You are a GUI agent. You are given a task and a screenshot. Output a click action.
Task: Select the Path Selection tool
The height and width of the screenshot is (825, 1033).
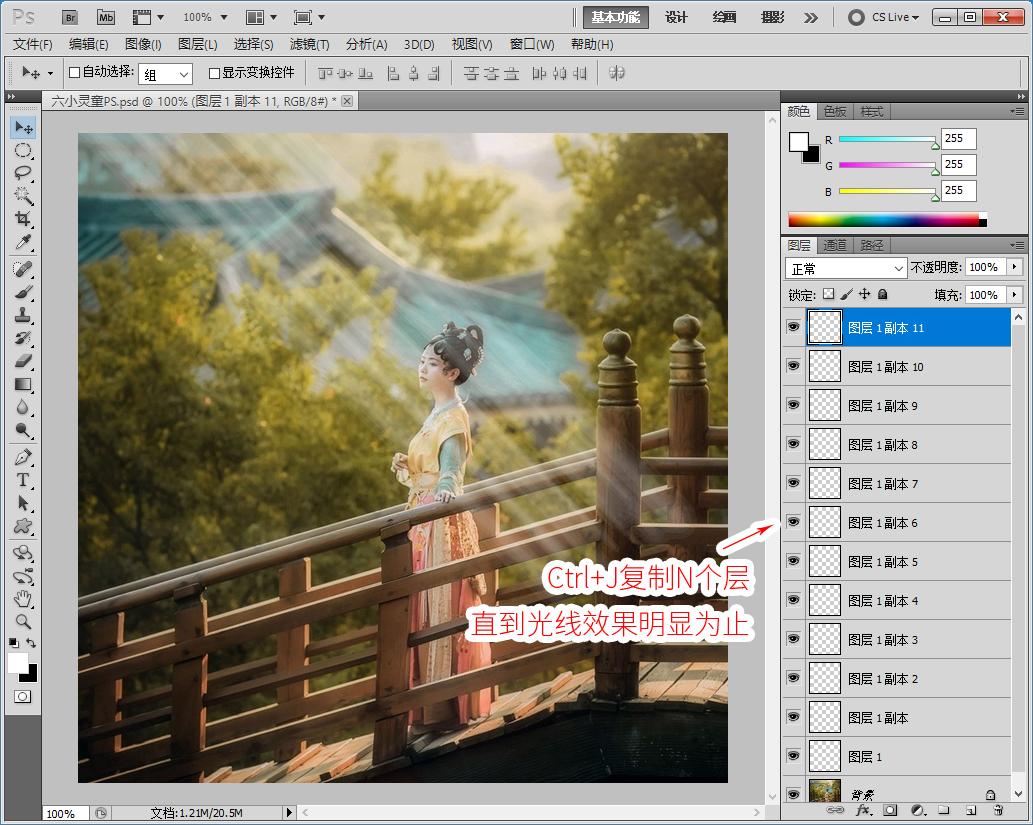(23, 503)
